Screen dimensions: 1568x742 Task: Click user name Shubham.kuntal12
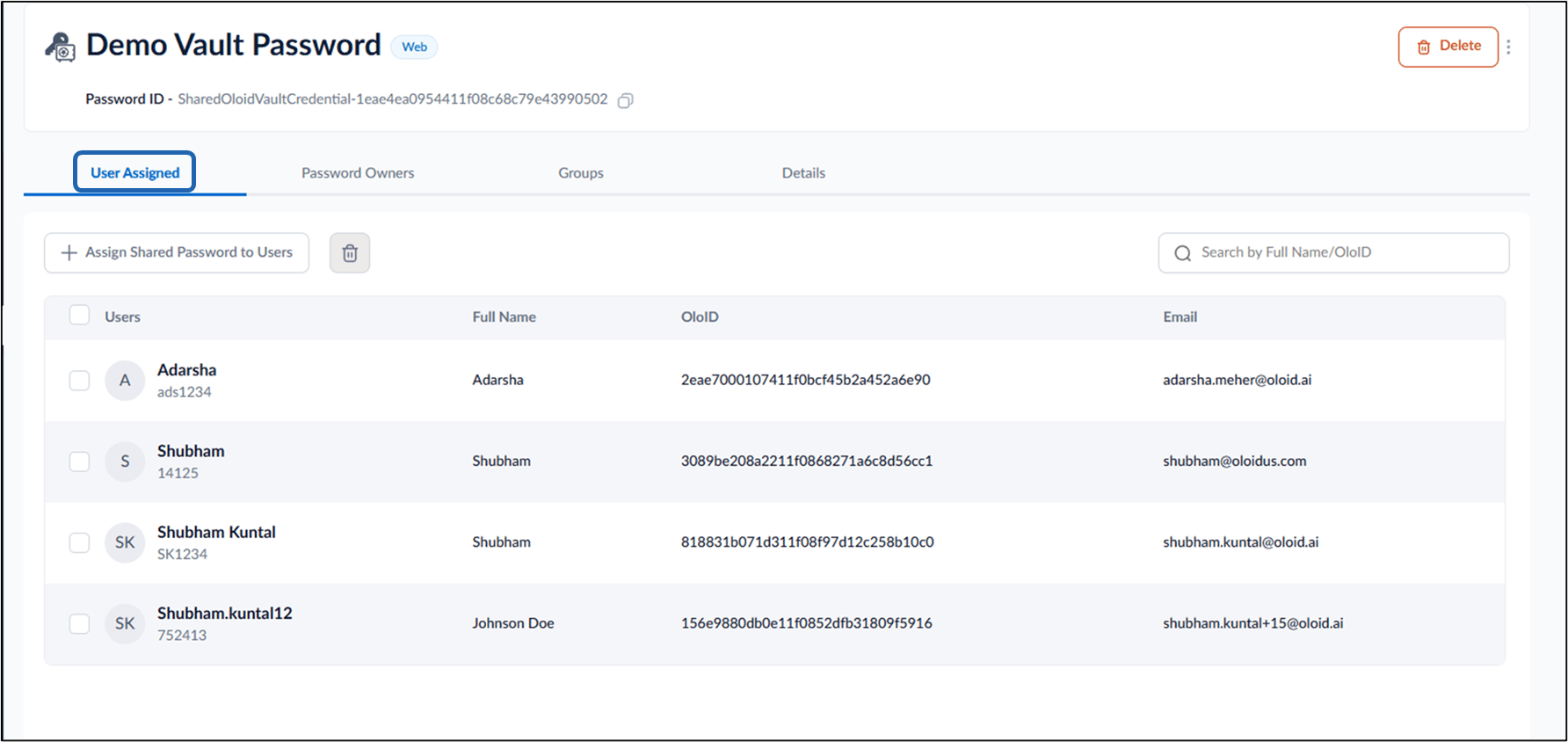(224, 613)
